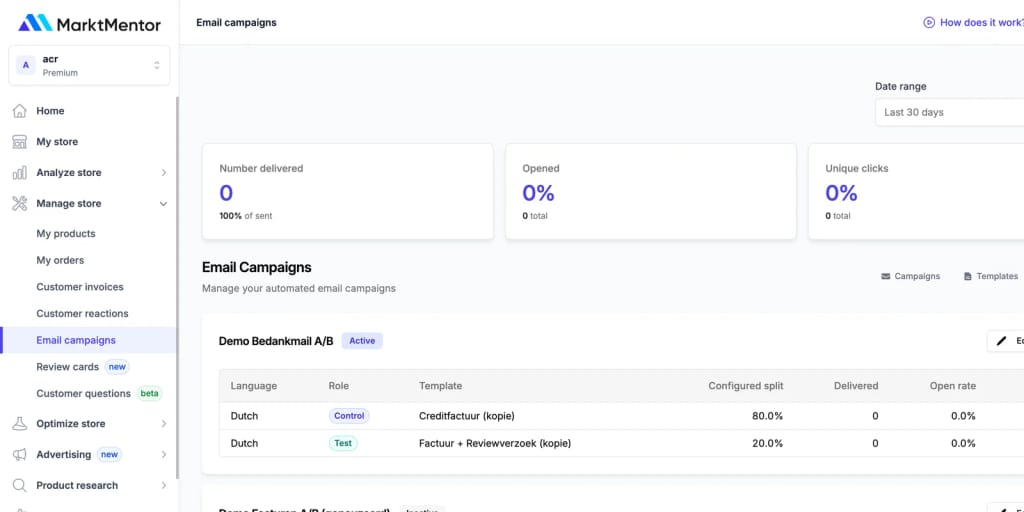1024x512 pixels.
Task: Click the sidebar vertical scrollbar
Action: coord(177,287)
